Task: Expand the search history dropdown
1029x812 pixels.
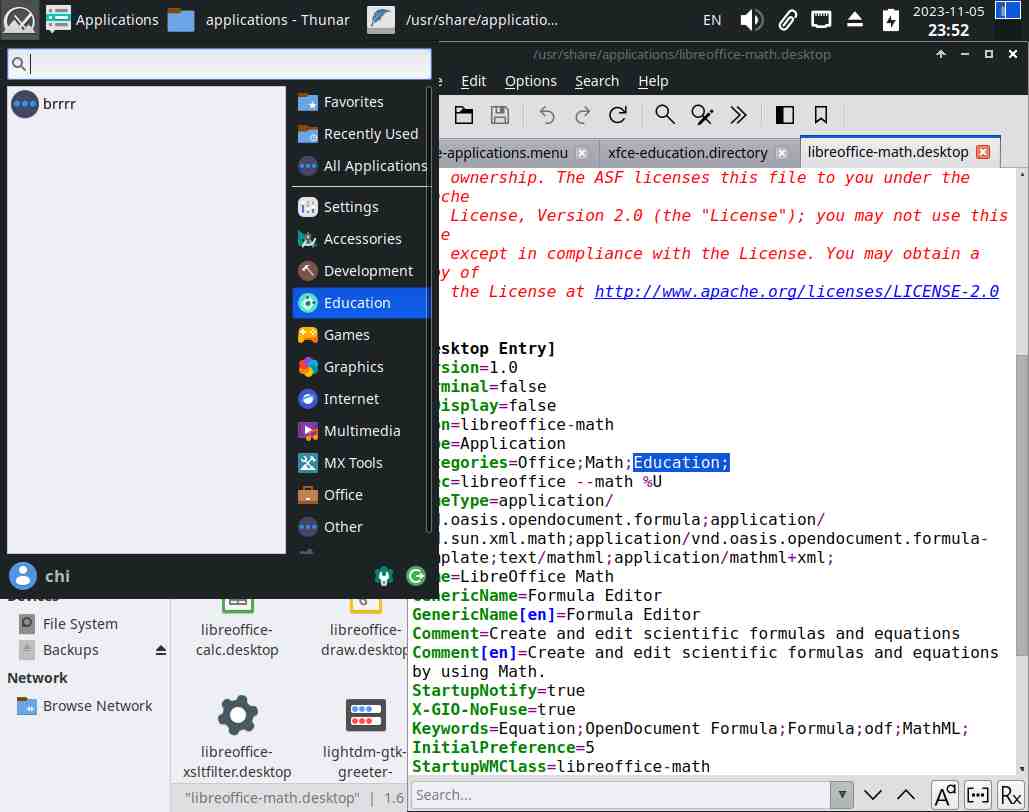Action: pos(843,795)
